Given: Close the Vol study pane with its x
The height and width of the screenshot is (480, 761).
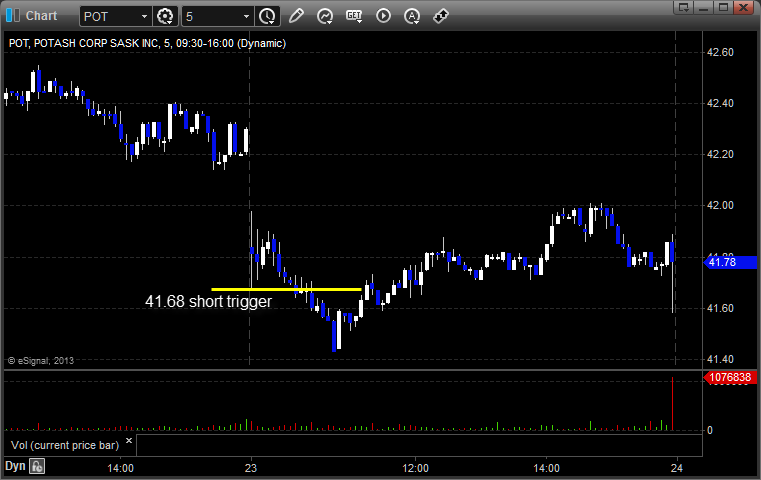Looking at the screenshot, I should (129, 441).
